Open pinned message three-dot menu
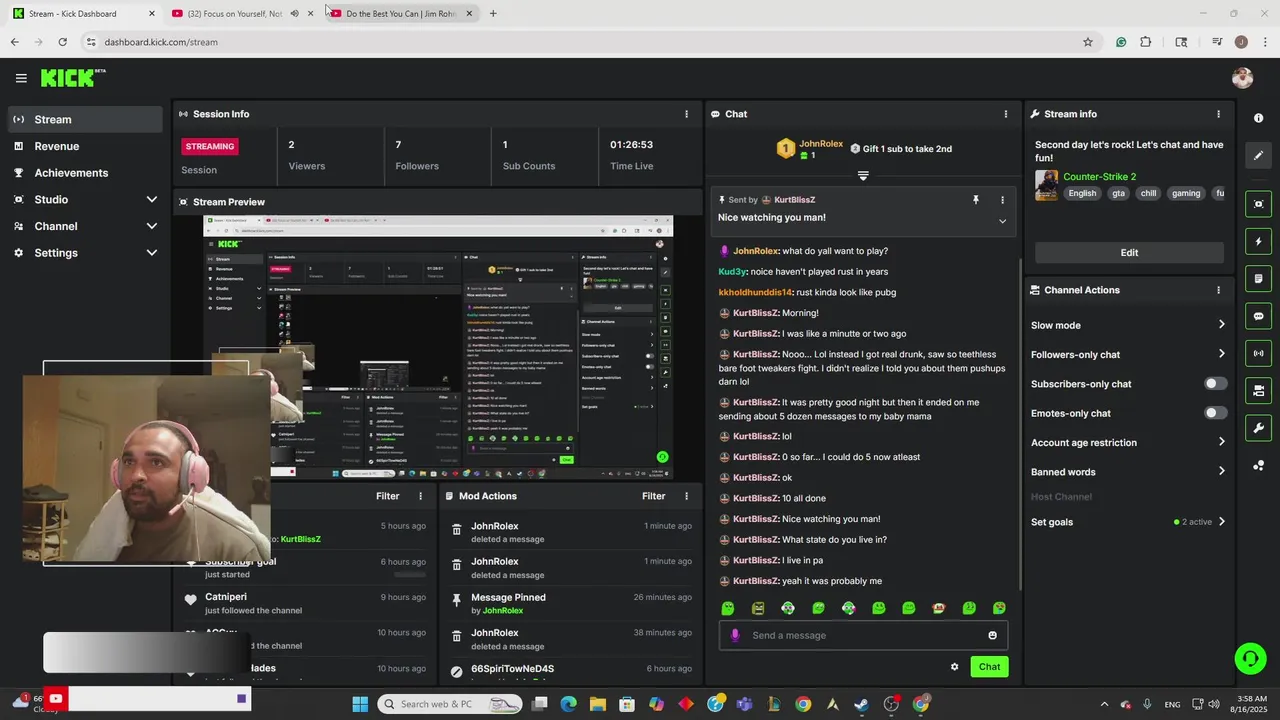Viewport: 1280px width, 720px height. click(x=1002, y=200)
